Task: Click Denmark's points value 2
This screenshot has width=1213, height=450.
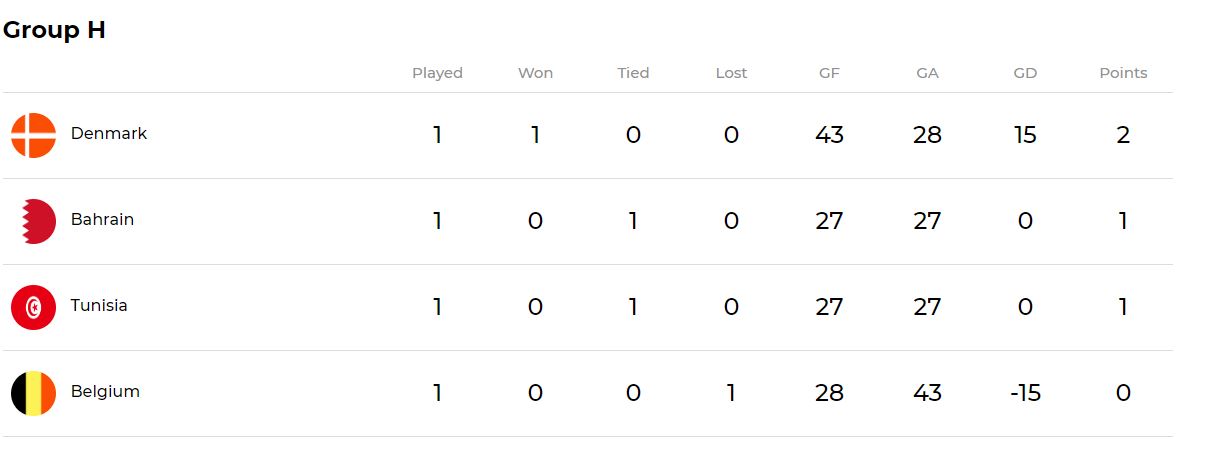Action: [x=1123, y=135]
